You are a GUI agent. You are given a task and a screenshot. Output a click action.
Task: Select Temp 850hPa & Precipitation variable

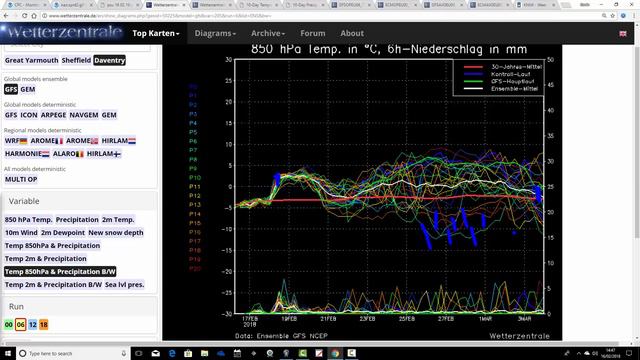pyautogui.click(x=52, y=246)
